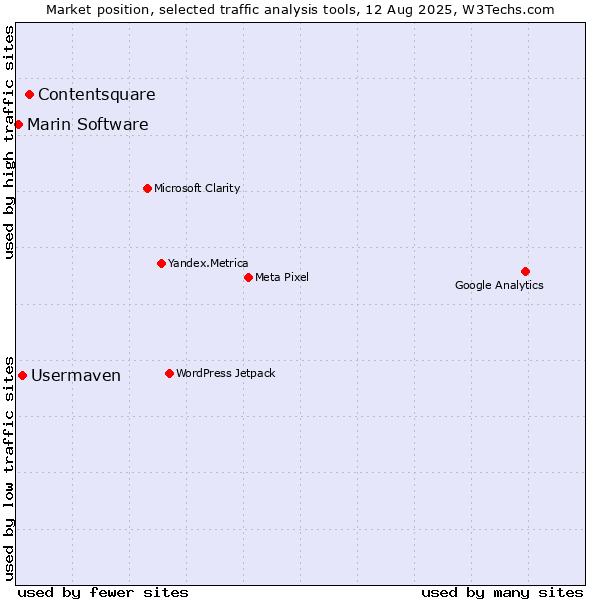Click the "Microsoft Clarity" label
This screenshot has width=600, height=600.
pyautogui.click(x=197, y=188)
